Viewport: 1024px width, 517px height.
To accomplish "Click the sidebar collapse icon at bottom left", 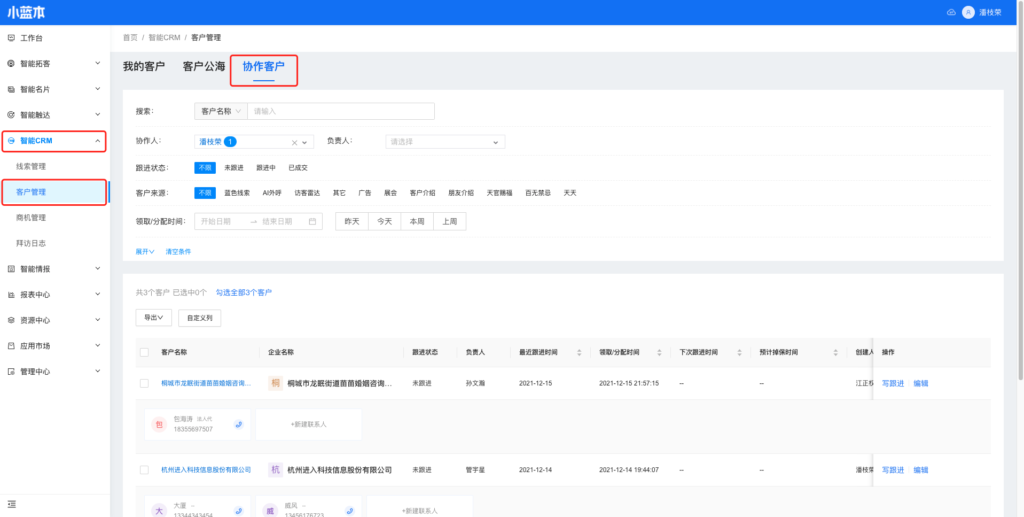I will coord(11,503).
